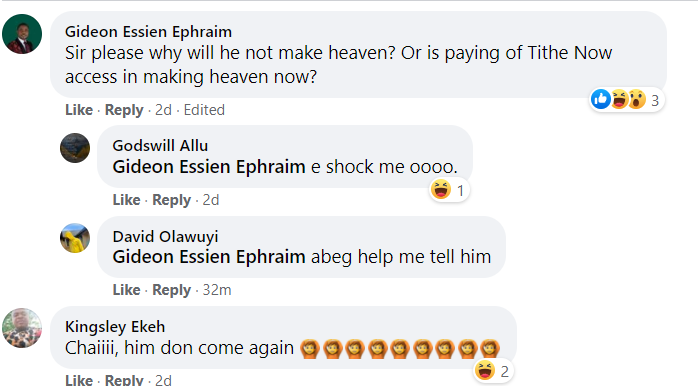
Task: View edit history via Edited label
Action: pos(204,110)
